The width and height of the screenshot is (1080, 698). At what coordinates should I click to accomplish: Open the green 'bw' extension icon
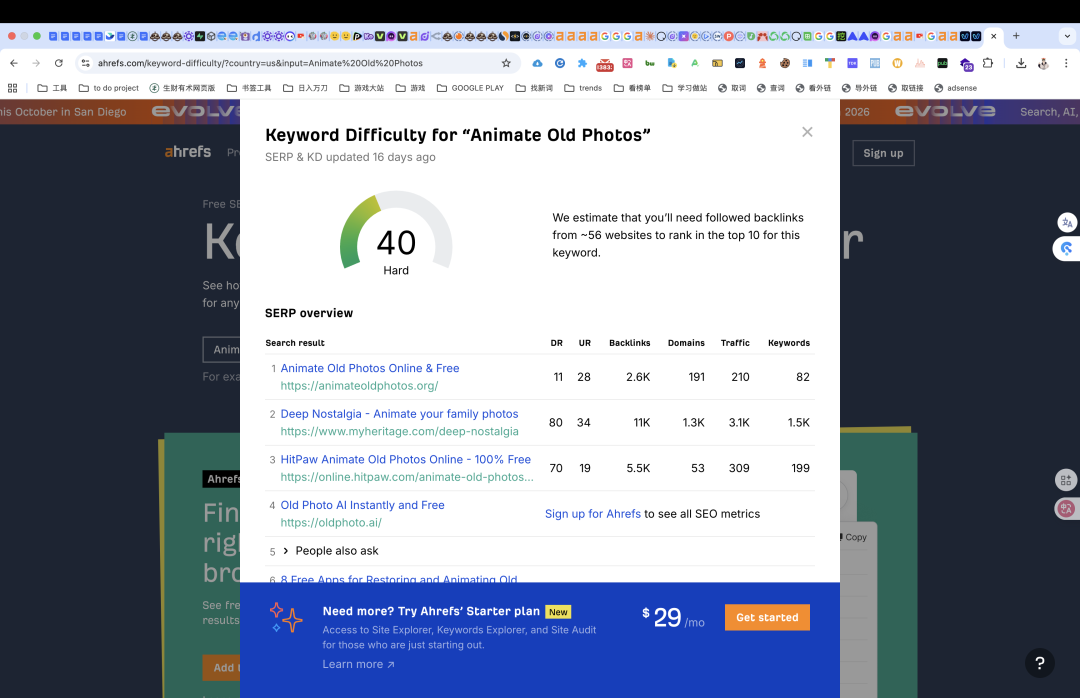click(x=650, y=63)
